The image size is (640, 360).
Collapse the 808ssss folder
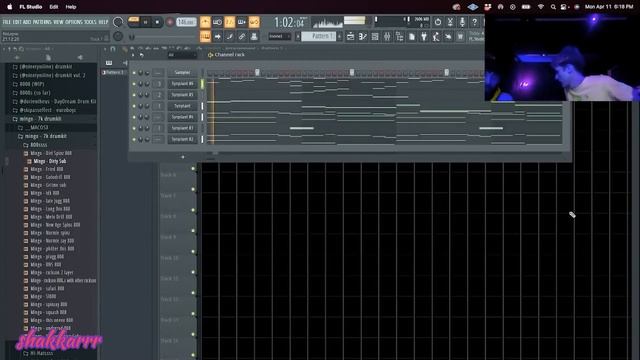pyautogui.click(x=35, y=145)
